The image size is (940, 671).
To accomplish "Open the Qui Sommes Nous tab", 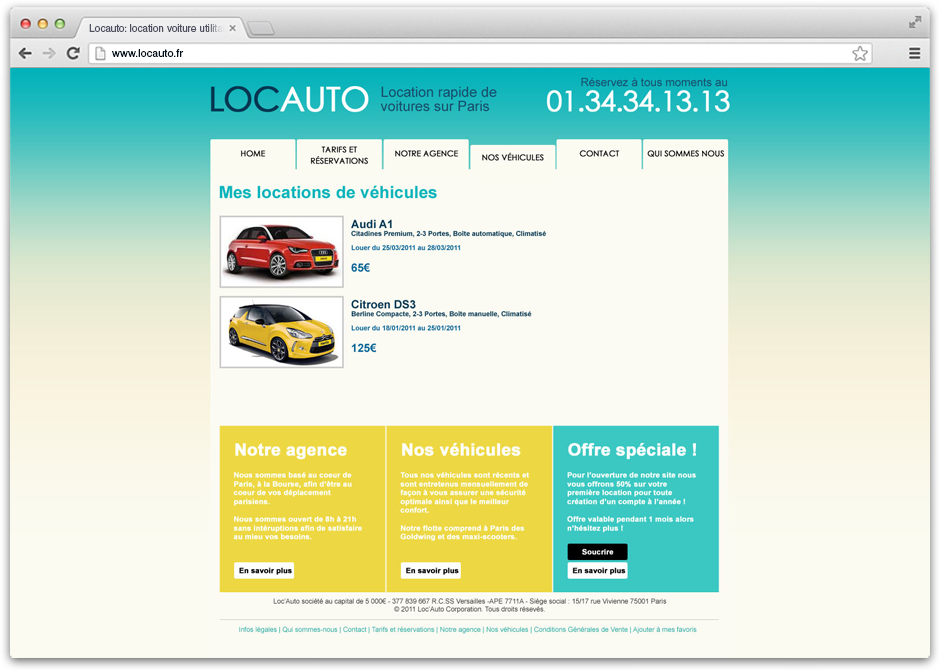I will [x=685, y=154].
